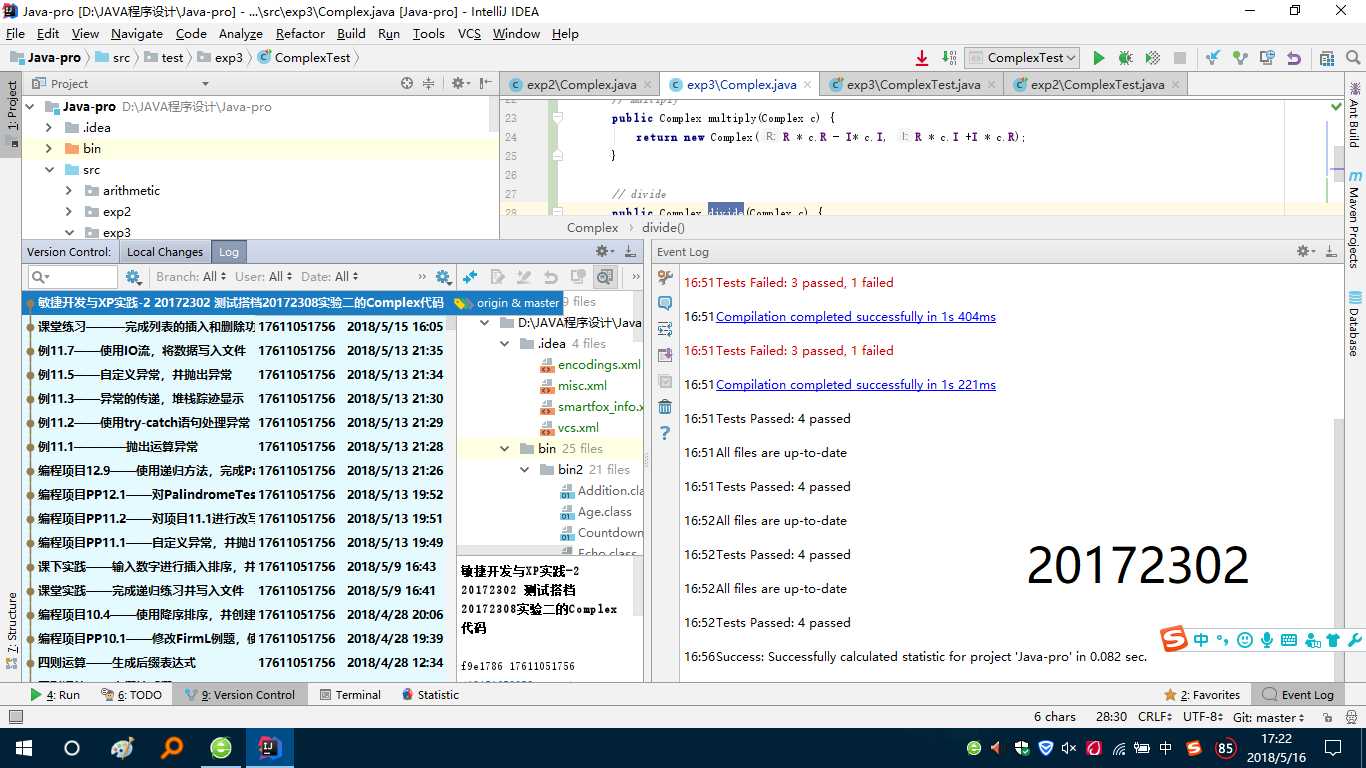The image size is (1366, 768).
Task: Open the Project panel gear settings
Action: (459, 84)
